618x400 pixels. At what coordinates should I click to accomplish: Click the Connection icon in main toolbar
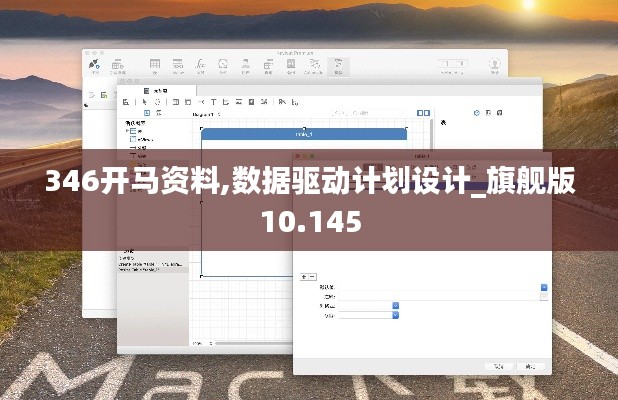(x=94, y=65)
